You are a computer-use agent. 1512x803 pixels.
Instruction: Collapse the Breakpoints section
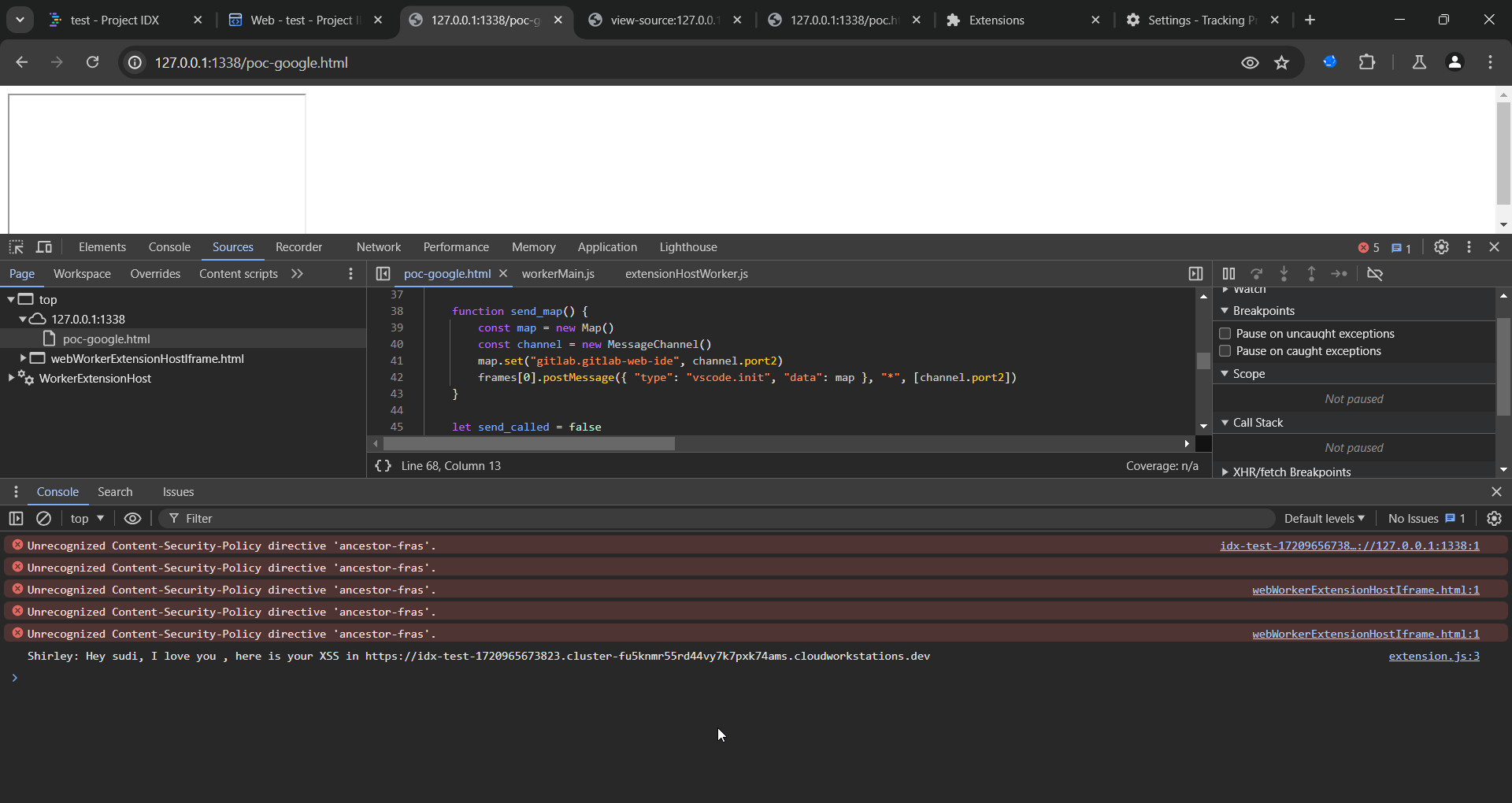1225,311
